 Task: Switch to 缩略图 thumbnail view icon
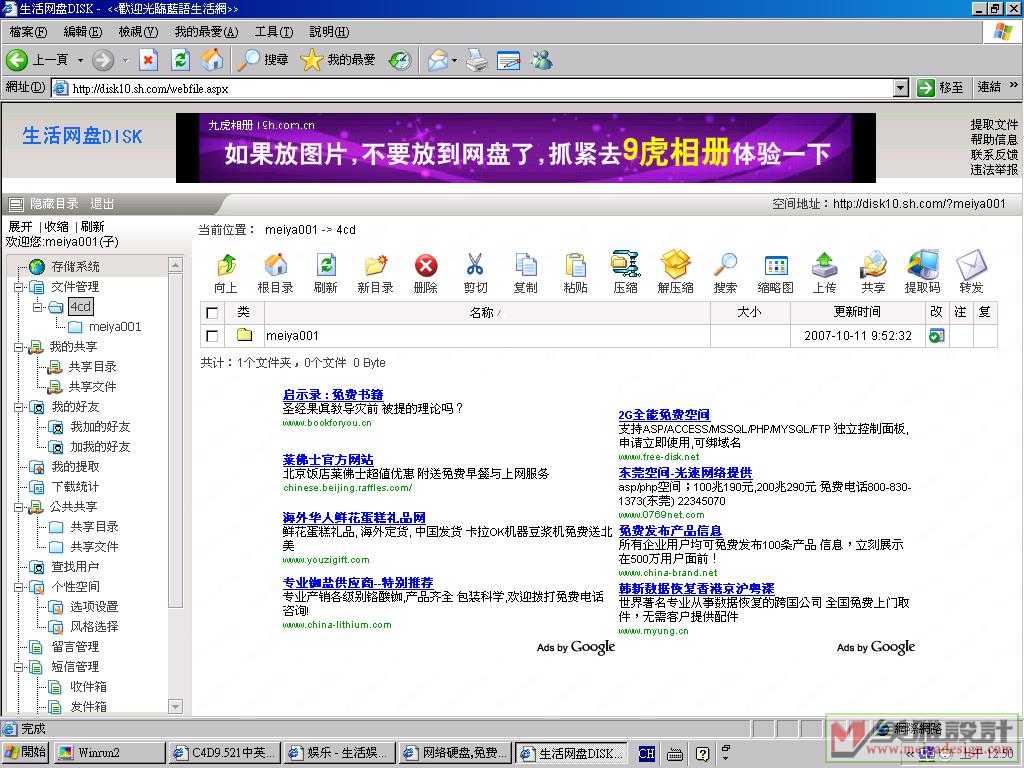coord(776,265)
